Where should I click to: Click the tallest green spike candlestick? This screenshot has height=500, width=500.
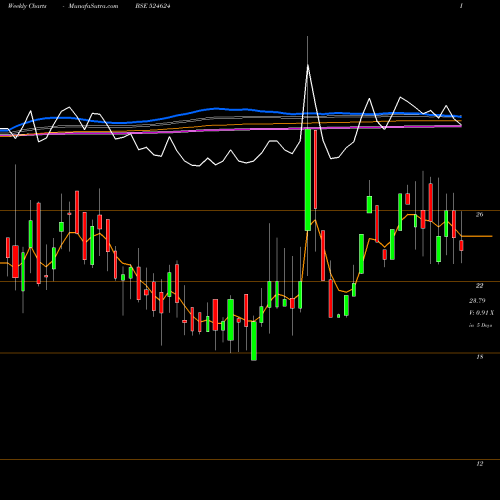tap(308, 180)
